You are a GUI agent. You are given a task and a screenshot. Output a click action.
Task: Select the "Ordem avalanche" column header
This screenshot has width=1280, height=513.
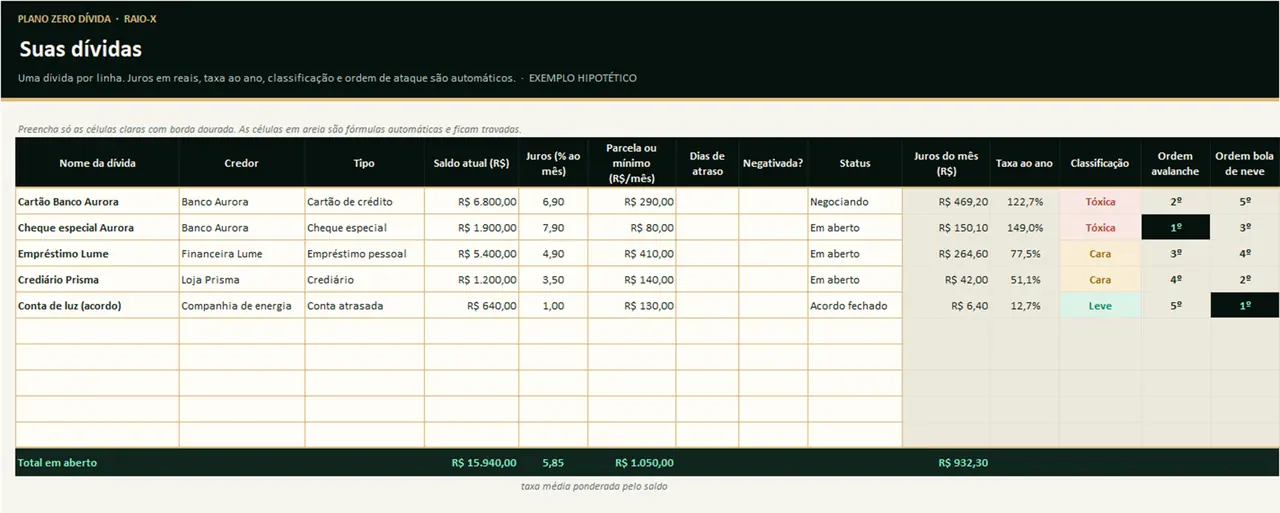coord(1176,163)
